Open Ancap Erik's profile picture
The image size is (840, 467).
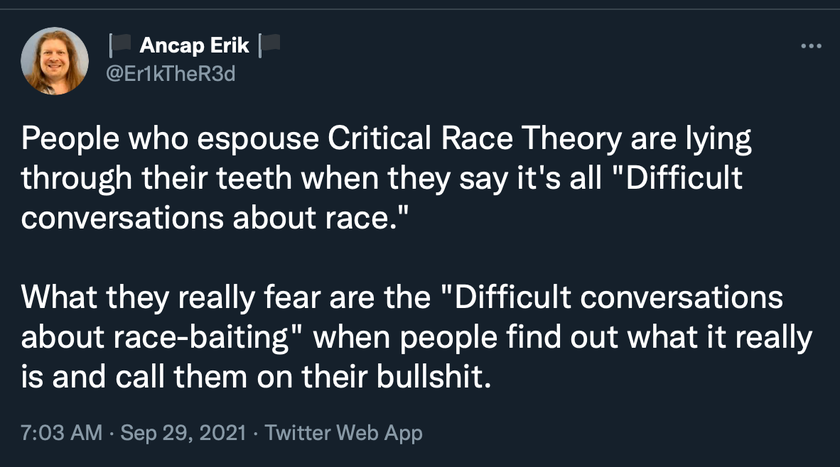(x=55, y=61)
